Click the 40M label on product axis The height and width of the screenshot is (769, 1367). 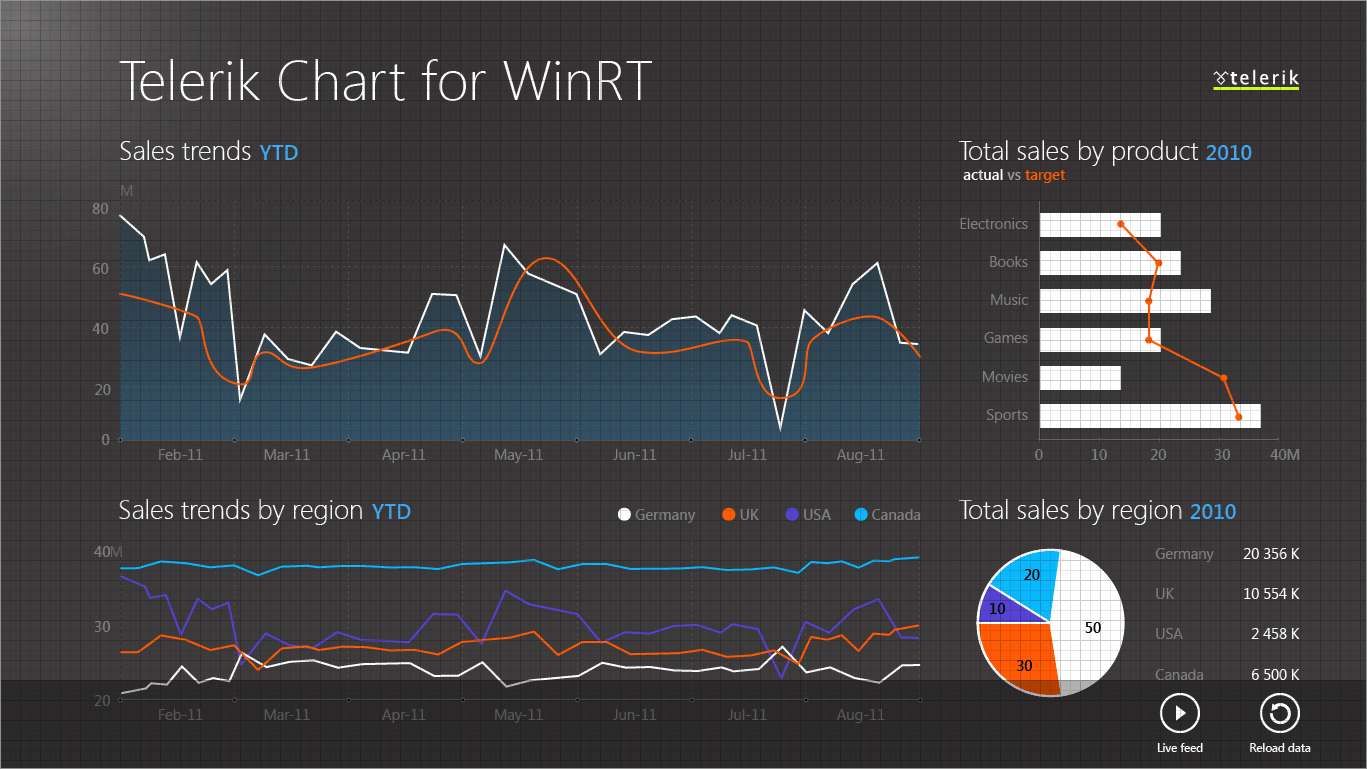click(x=1286, y=454)
